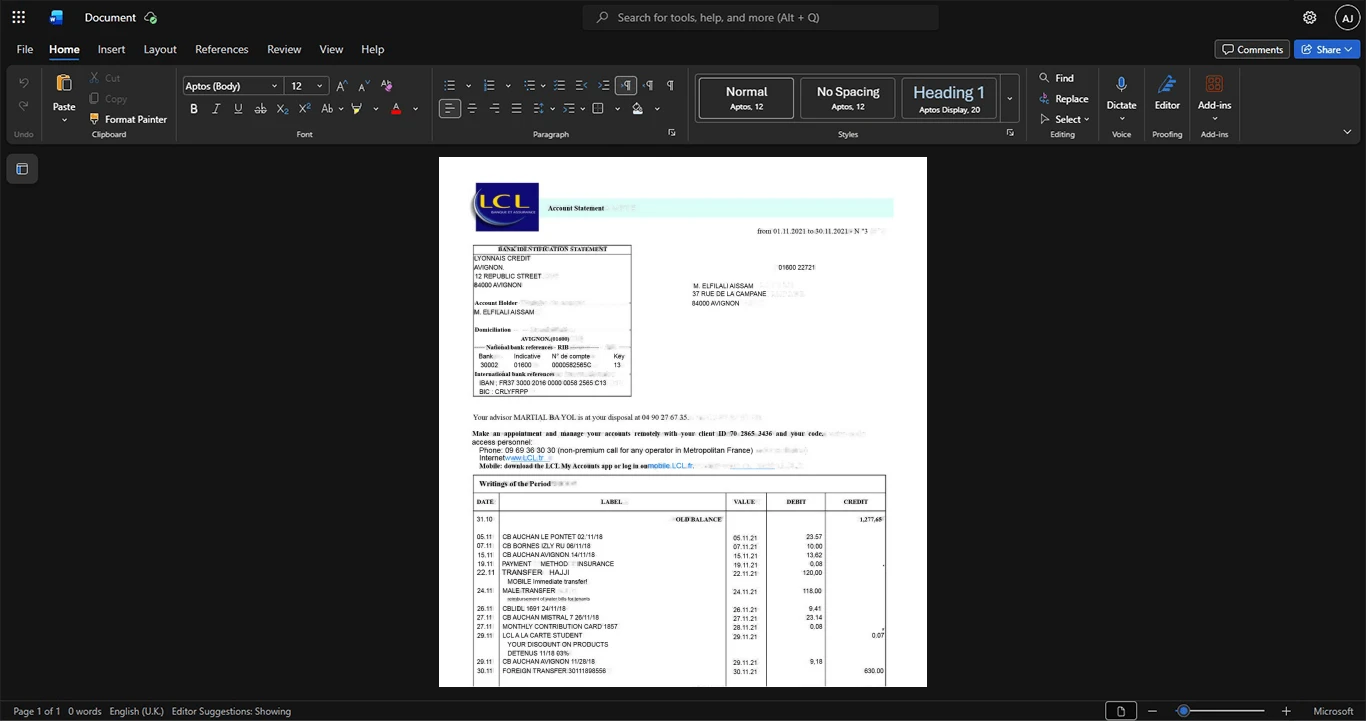Click the red font color swatch
This screenshot has height=721, width=1366.
(396, 108)
